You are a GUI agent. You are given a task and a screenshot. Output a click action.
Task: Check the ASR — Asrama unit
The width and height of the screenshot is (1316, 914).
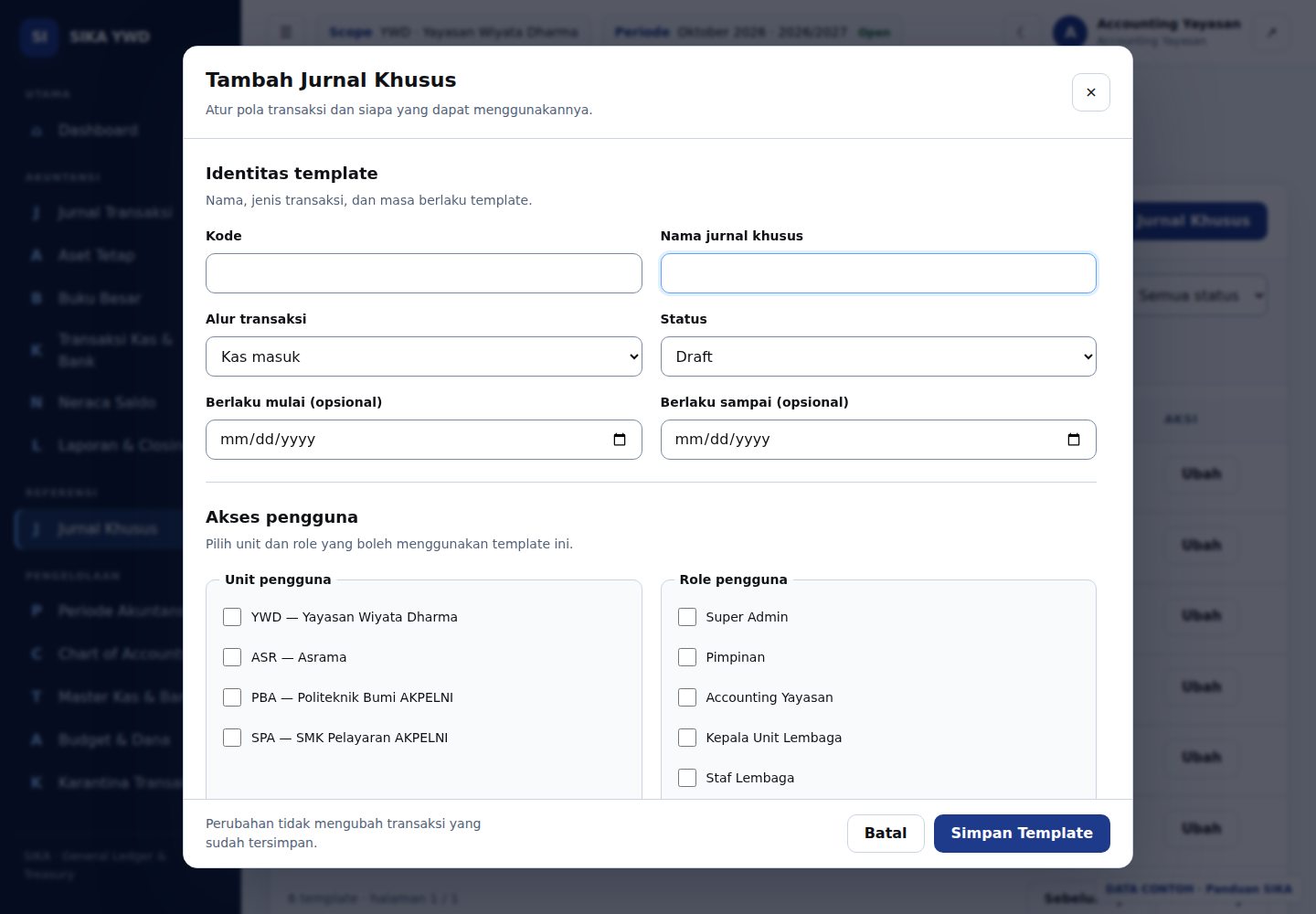coord(232,657)
